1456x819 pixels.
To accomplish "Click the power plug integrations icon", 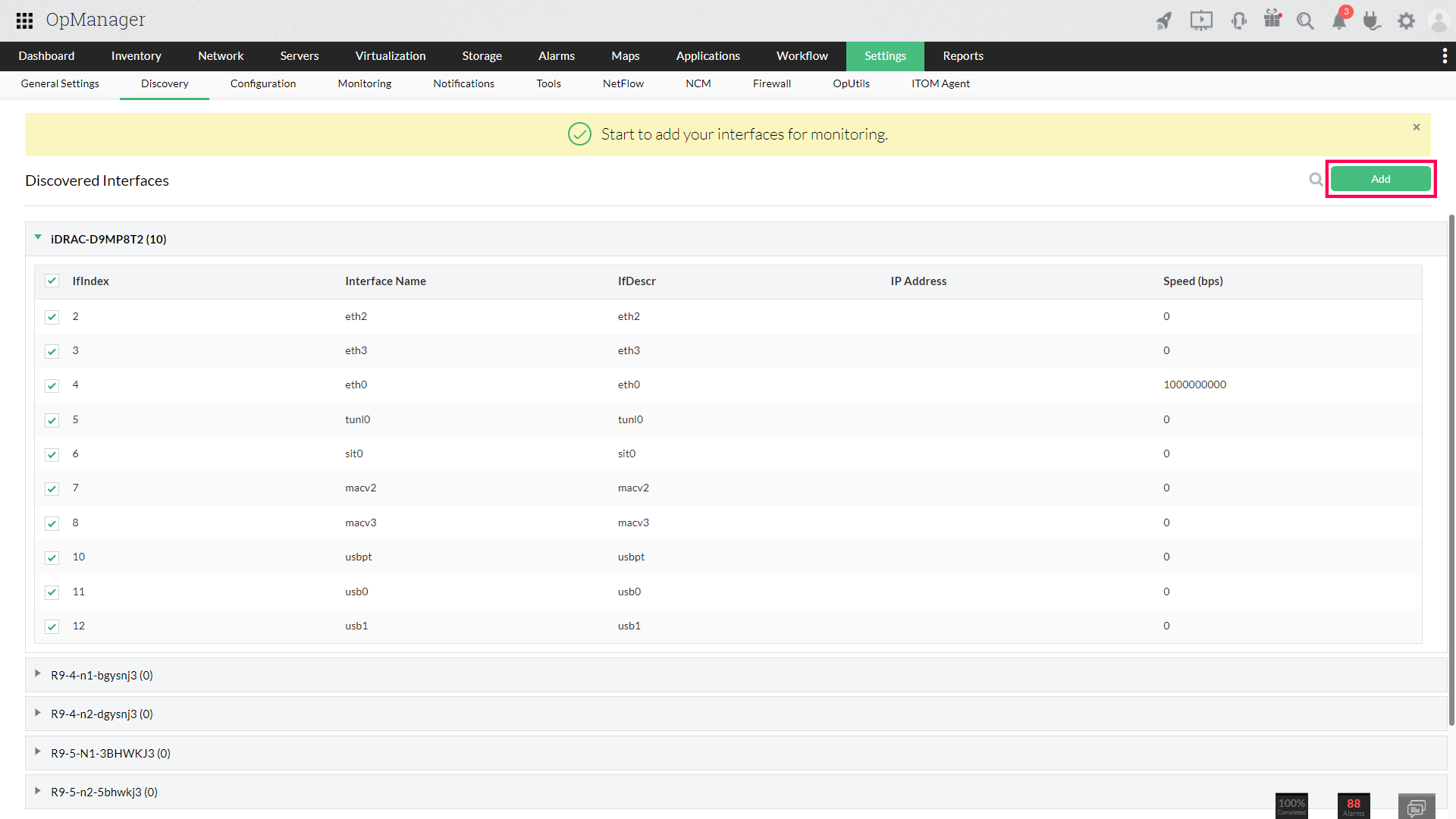I will point(1372,20).
